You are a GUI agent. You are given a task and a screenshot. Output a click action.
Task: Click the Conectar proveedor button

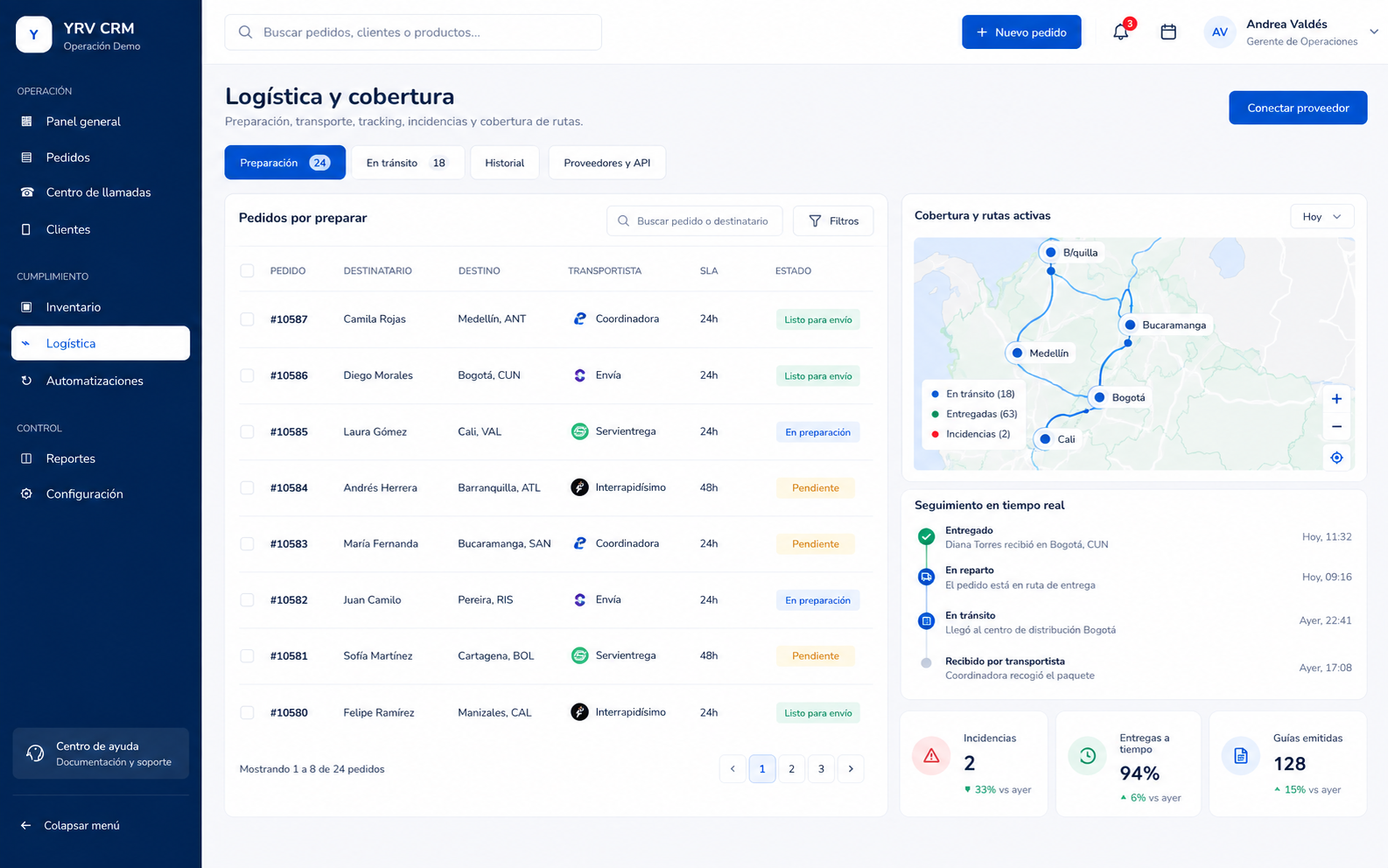(1298, 108)
